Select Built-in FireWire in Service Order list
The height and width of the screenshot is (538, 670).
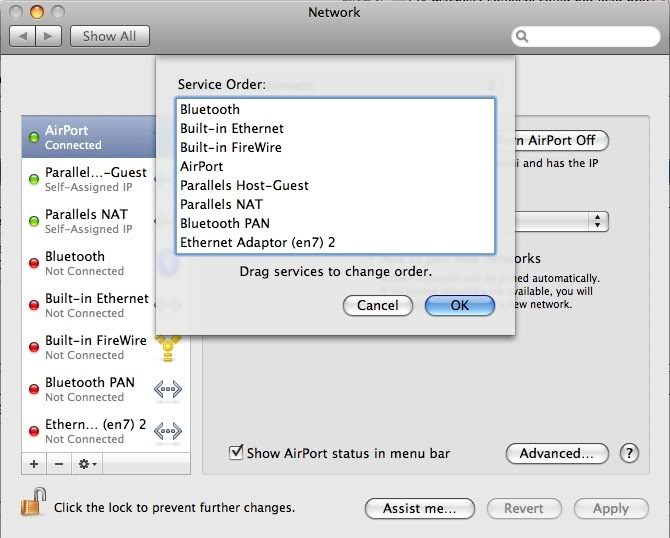tap(335, 147)
